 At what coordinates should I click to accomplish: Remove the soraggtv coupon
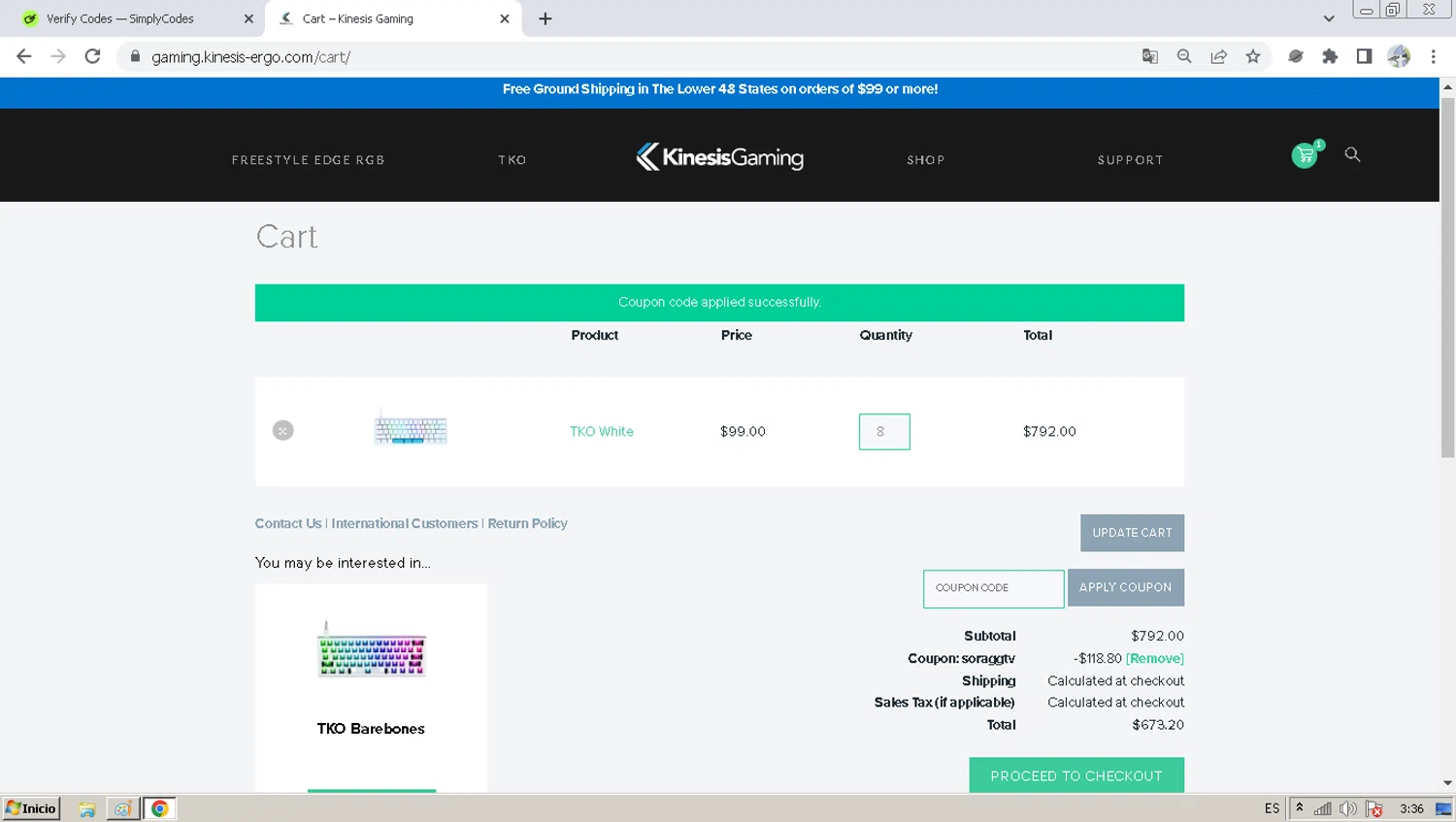pyautogui.click(x=1155, y=658)
